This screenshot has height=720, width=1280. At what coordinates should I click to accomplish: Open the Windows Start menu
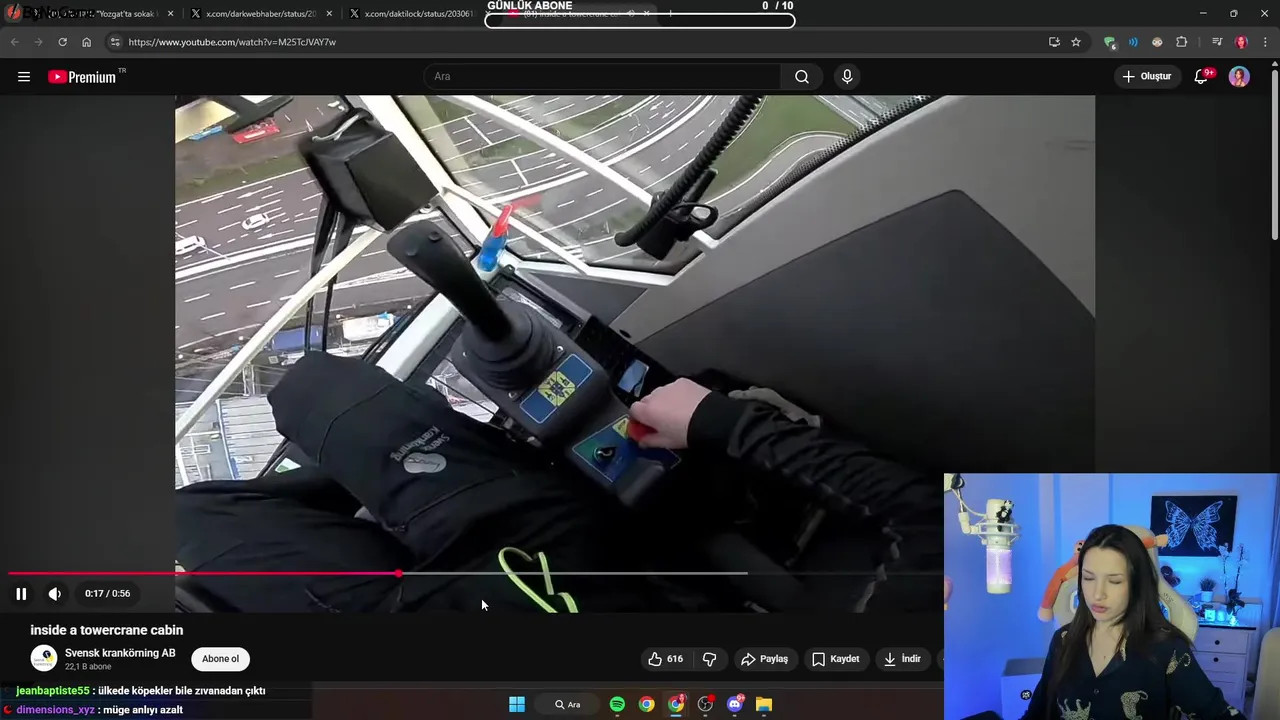(x=517, y=704)
